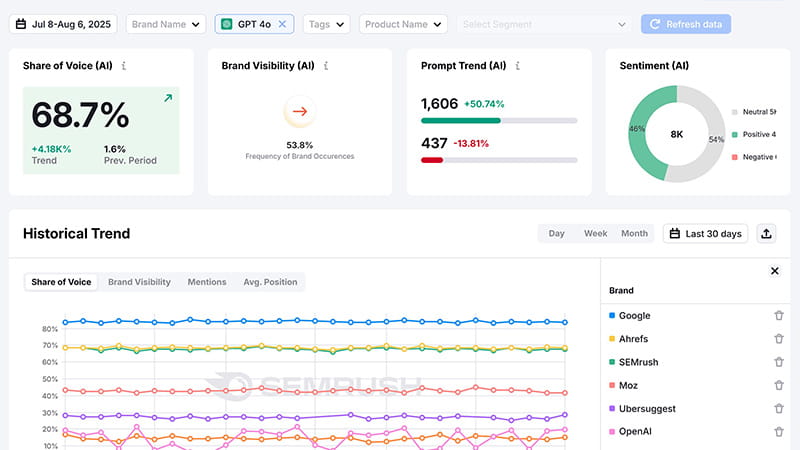
Task: Toggle the Google series color marker
Action: 612,316
